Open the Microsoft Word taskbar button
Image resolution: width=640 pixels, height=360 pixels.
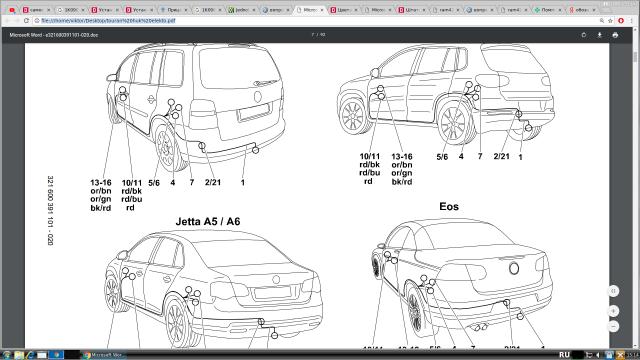tap(103, 355)
